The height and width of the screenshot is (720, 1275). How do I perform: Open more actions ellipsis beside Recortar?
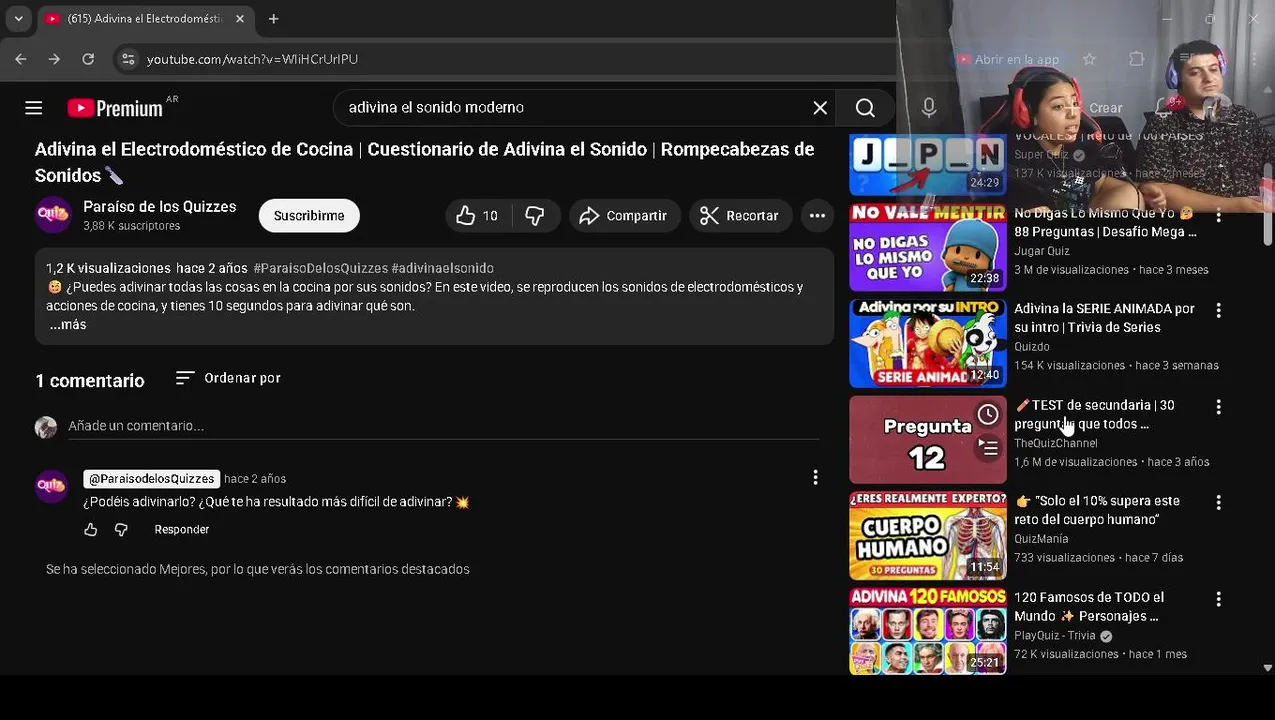pyautogui.click(x=817, y=216)
